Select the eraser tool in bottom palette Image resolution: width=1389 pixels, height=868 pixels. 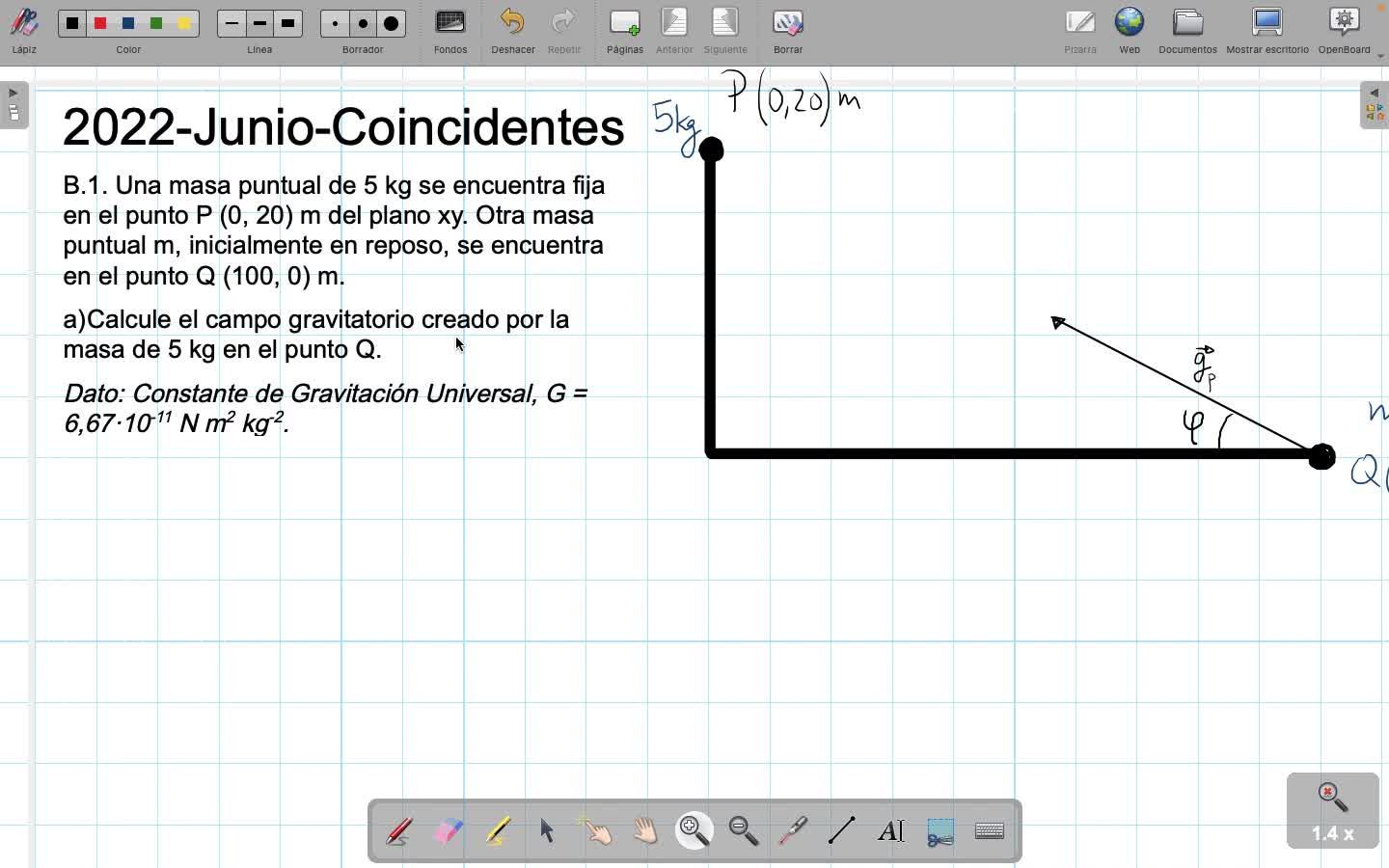click(x=449, y=830)
